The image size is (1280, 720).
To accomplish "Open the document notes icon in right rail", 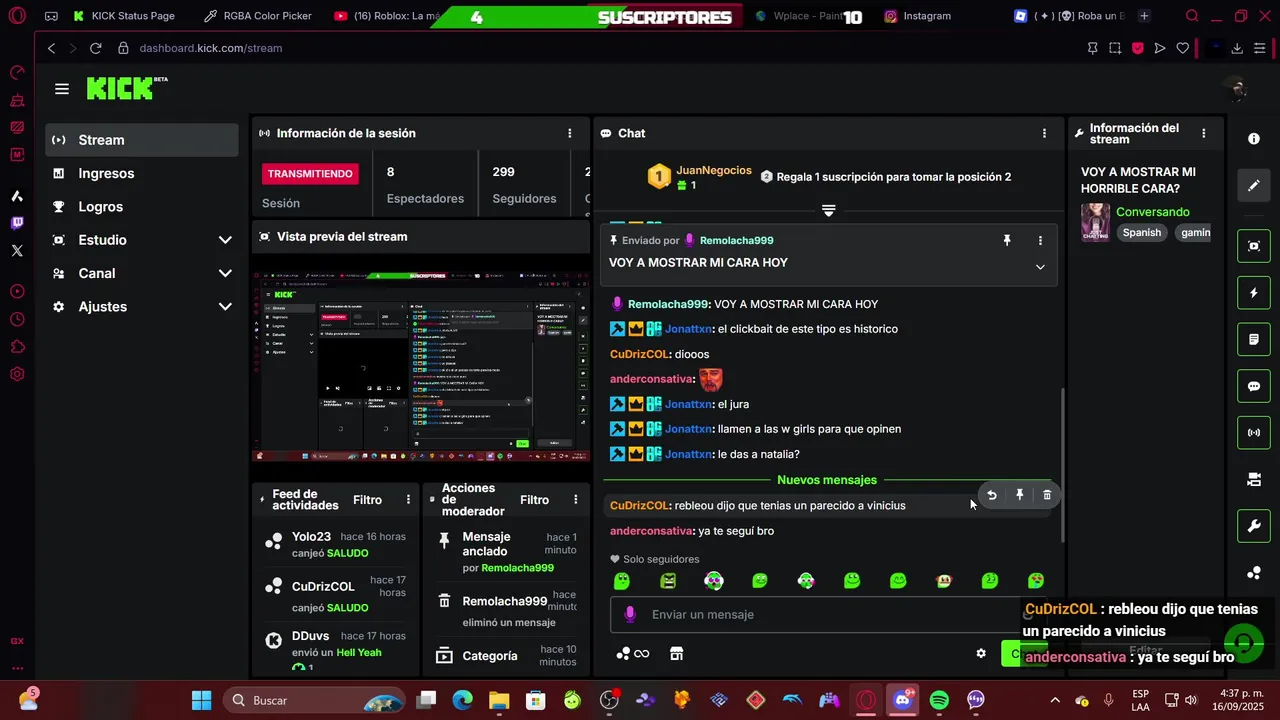I will [1254, 340].
